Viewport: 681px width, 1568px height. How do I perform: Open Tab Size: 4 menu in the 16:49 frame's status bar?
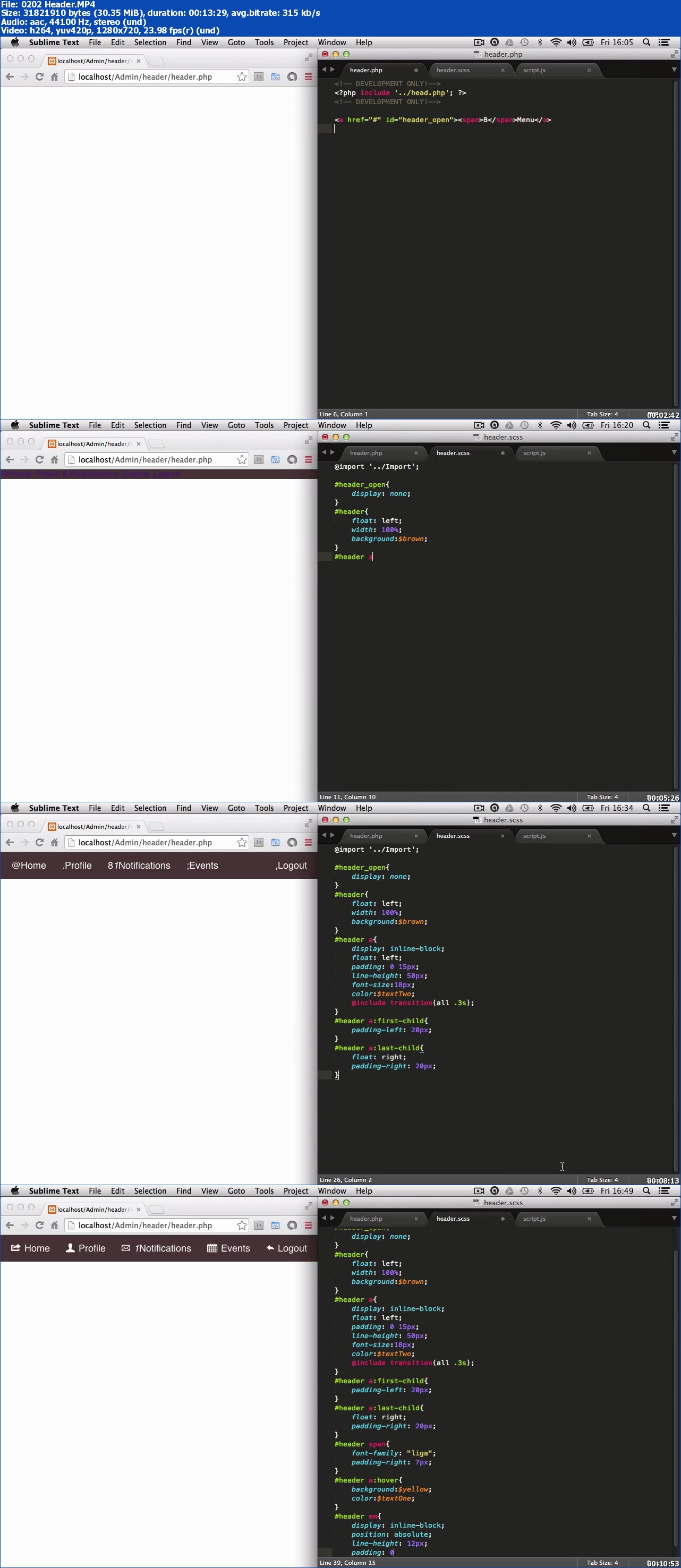pyautogui.click(x=602, y=1563)
